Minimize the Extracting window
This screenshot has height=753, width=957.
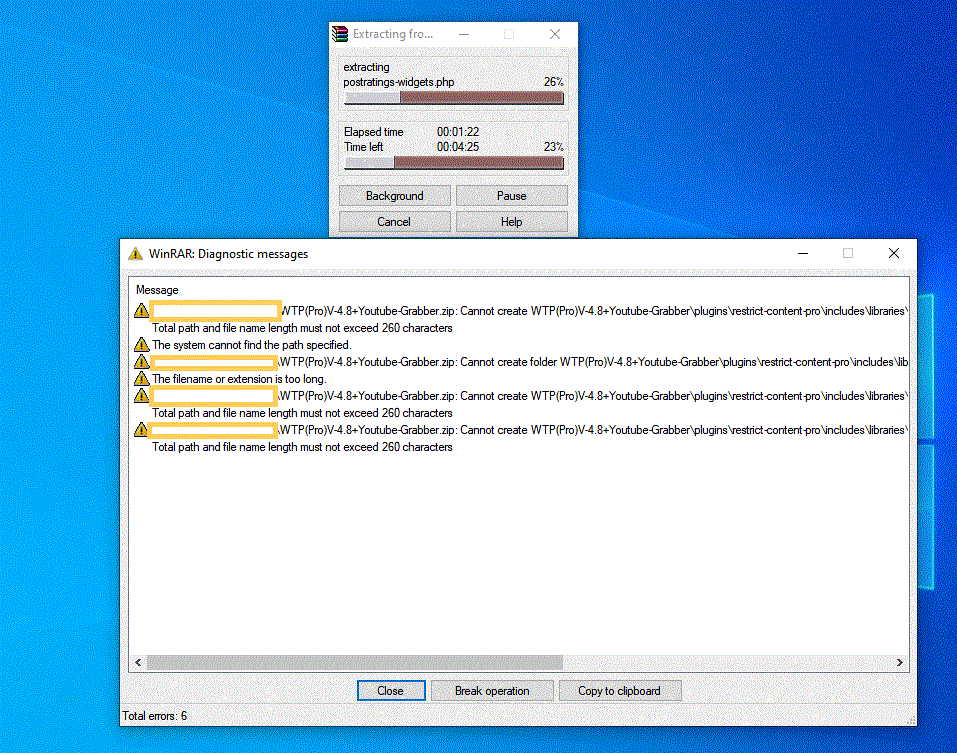point(464,34)
